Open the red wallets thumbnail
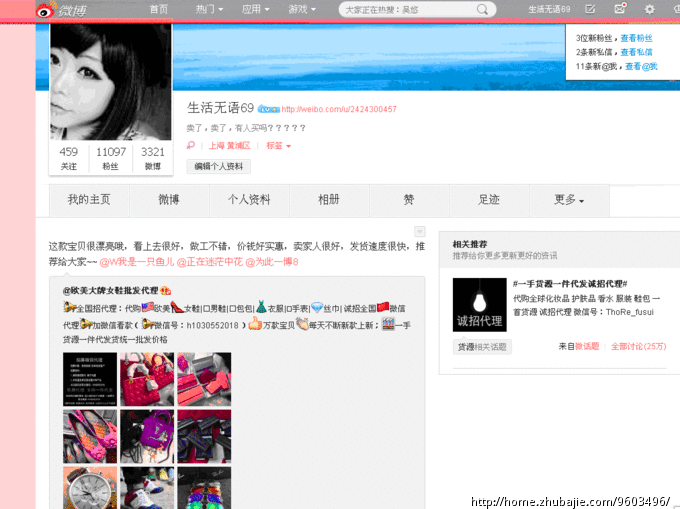Image resolution: width=680 pixels, height=509 pixels. click(204, 379)
